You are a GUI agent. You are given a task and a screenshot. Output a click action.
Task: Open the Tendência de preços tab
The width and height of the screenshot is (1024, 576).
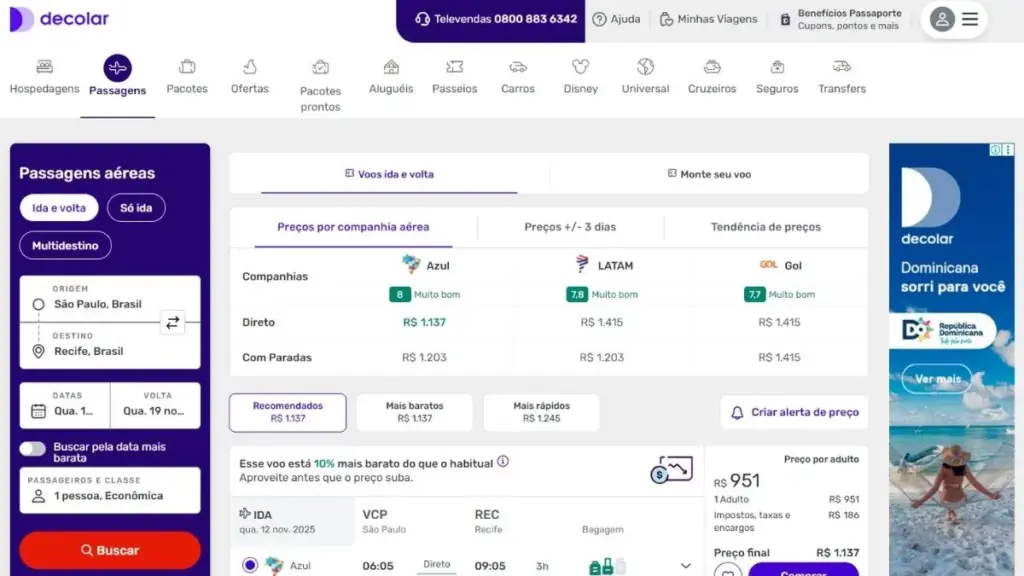click(x=765, y=227)
